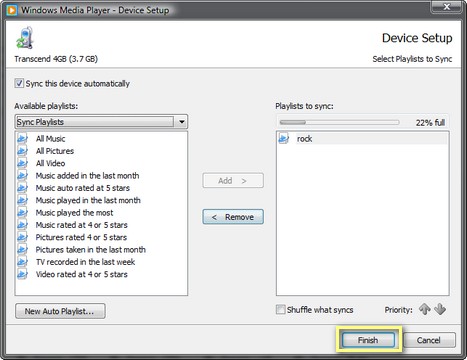Click icon beside Music rated at 4 or 5 stars
The width and height of the screenshot is (467, 360).
pyautogui.click(x=22, y=225)
